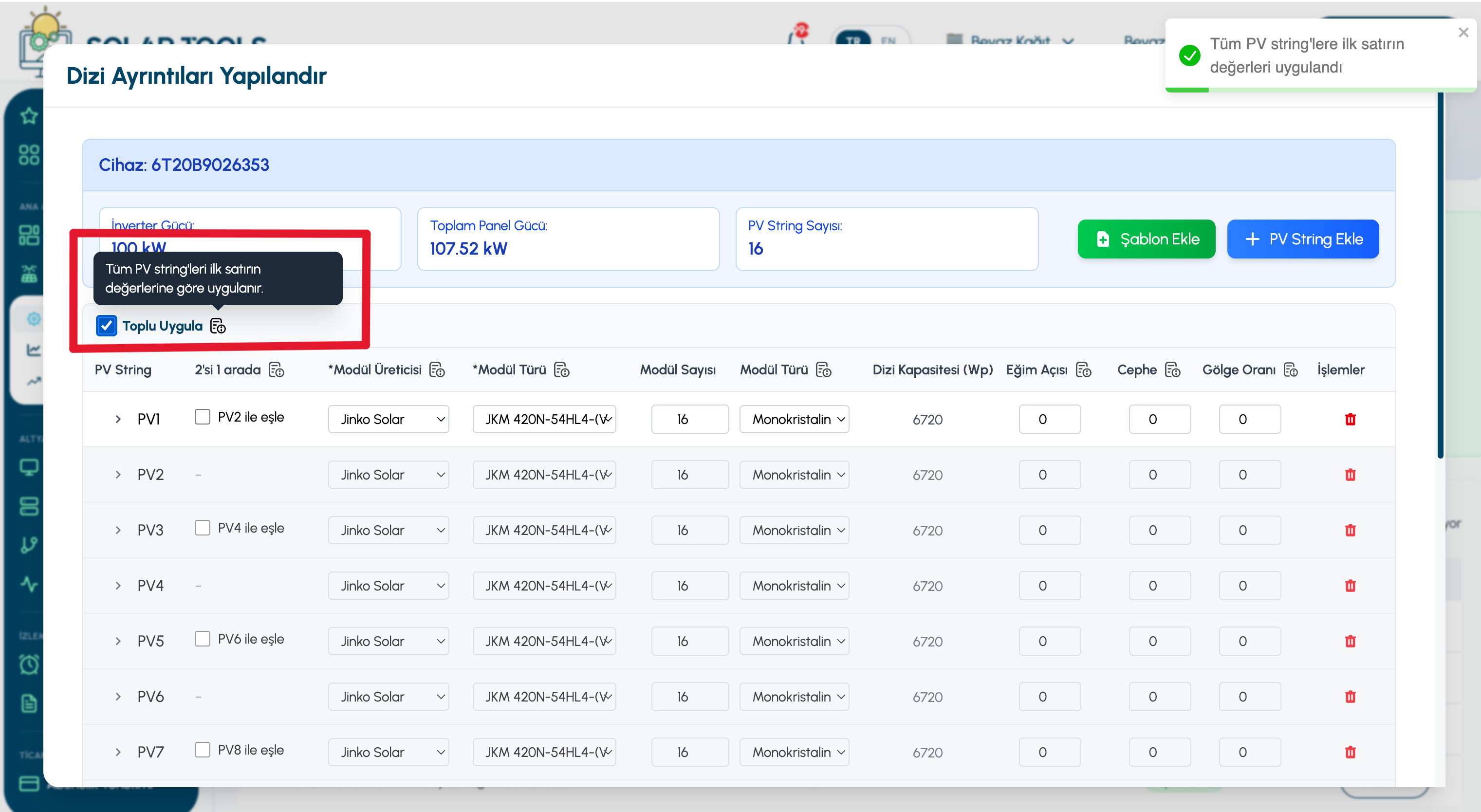1481x812 pixels.
Task: Expand the PV7 row chevron
Action: (118, 752)
